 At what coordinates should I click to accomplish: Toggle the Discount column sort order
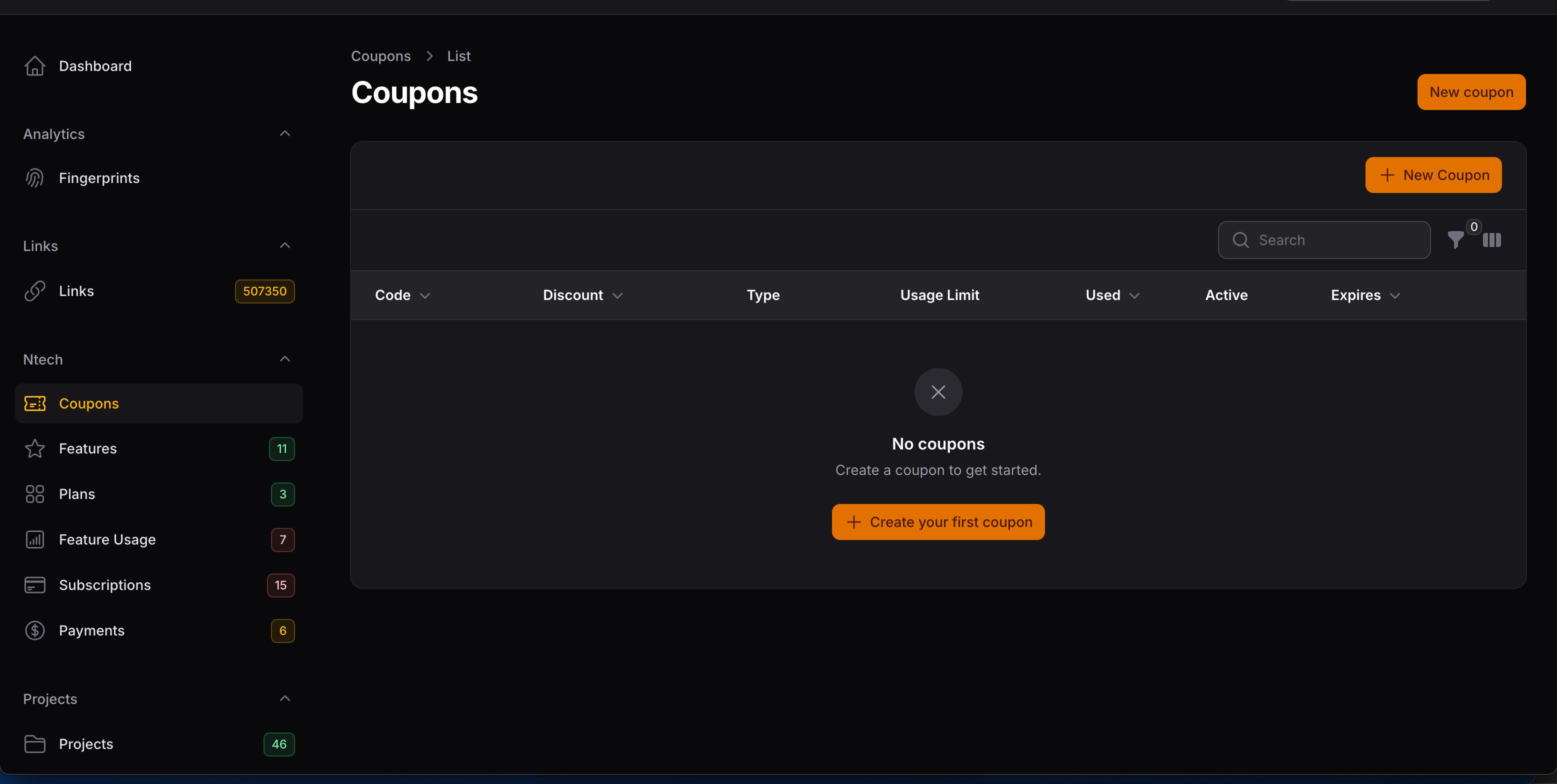click(617, 295)
